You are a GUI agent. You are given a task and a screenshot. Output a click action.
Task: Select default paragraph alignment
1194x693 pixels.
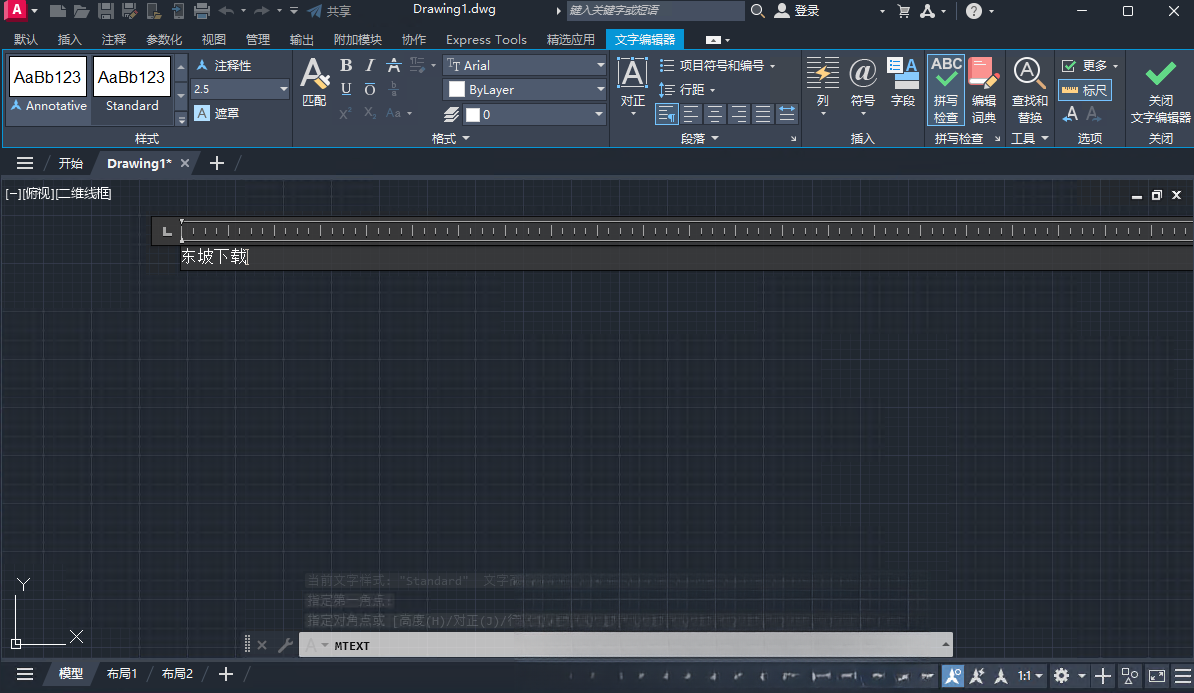[666, 114]
